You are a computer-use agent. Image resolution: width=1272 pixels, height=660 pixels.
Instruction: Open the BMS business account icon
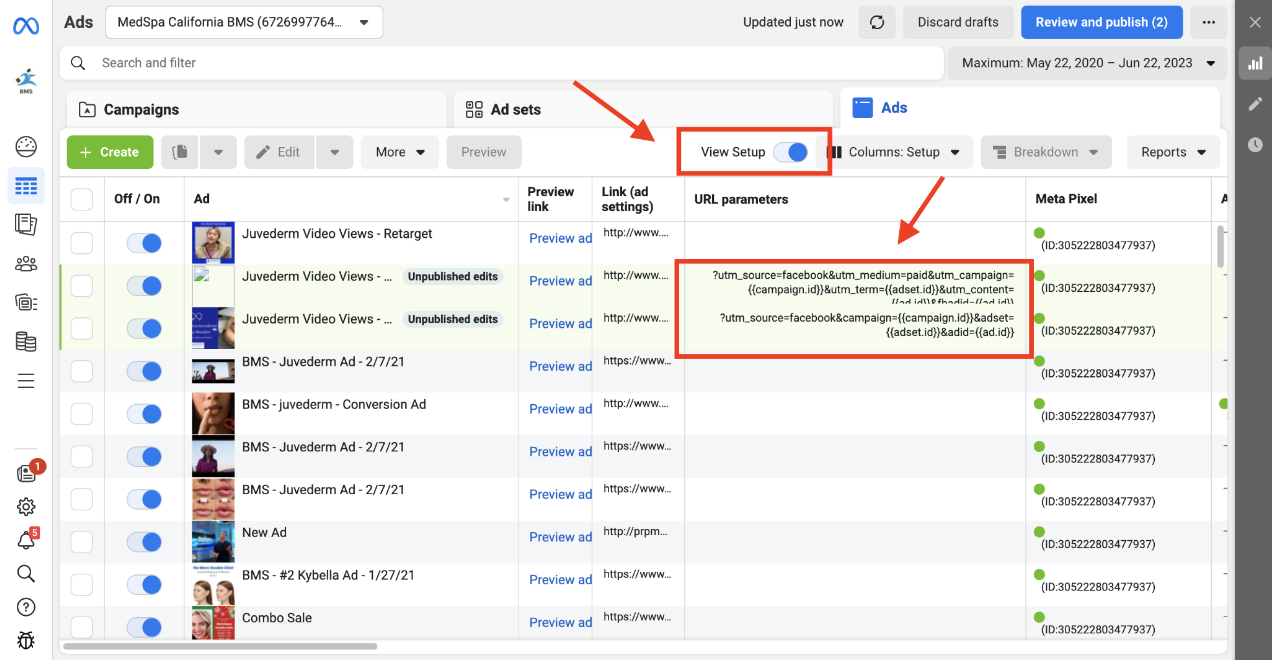[26, 80]
